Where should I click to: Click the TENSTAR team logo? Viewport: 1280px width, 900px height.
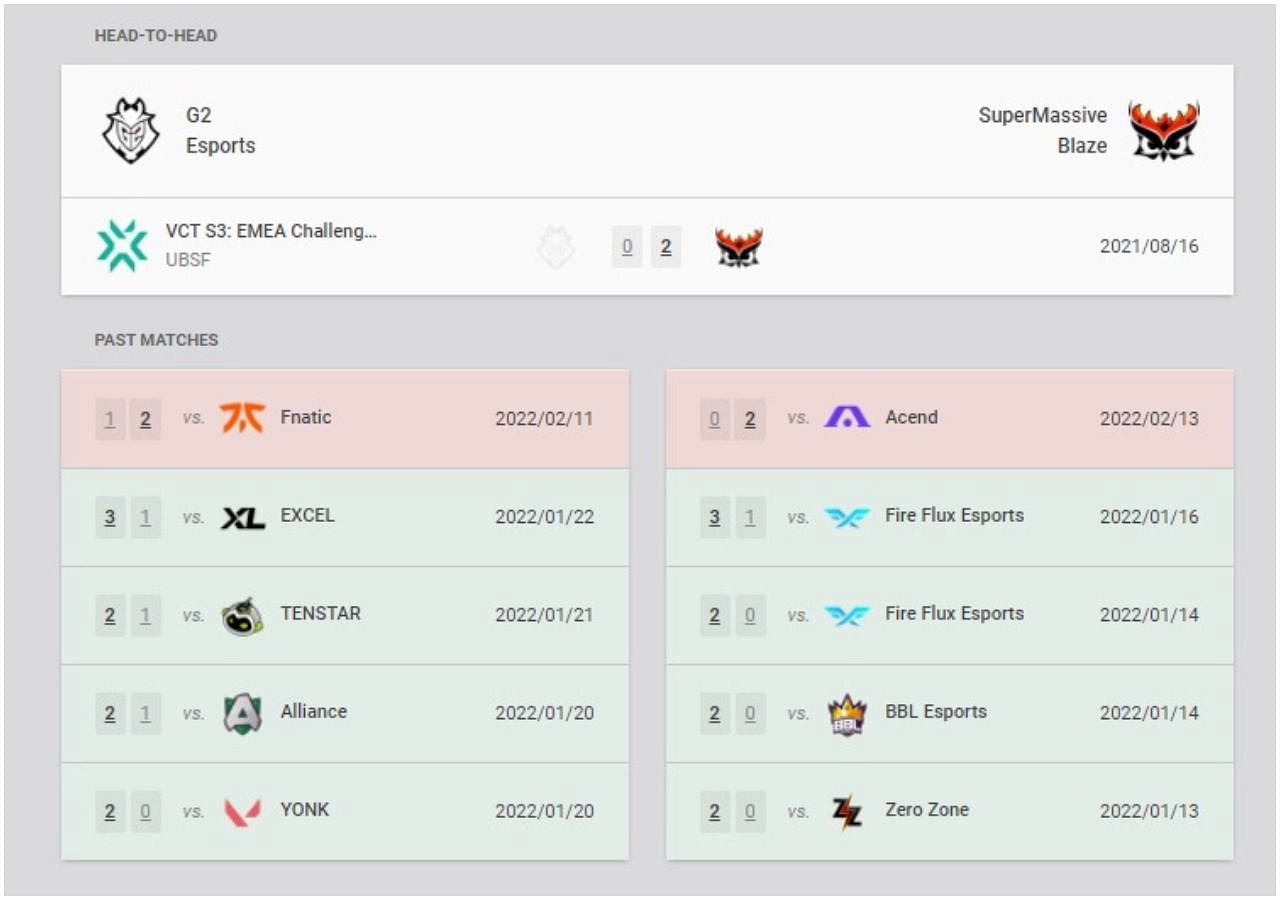point(242,616)
